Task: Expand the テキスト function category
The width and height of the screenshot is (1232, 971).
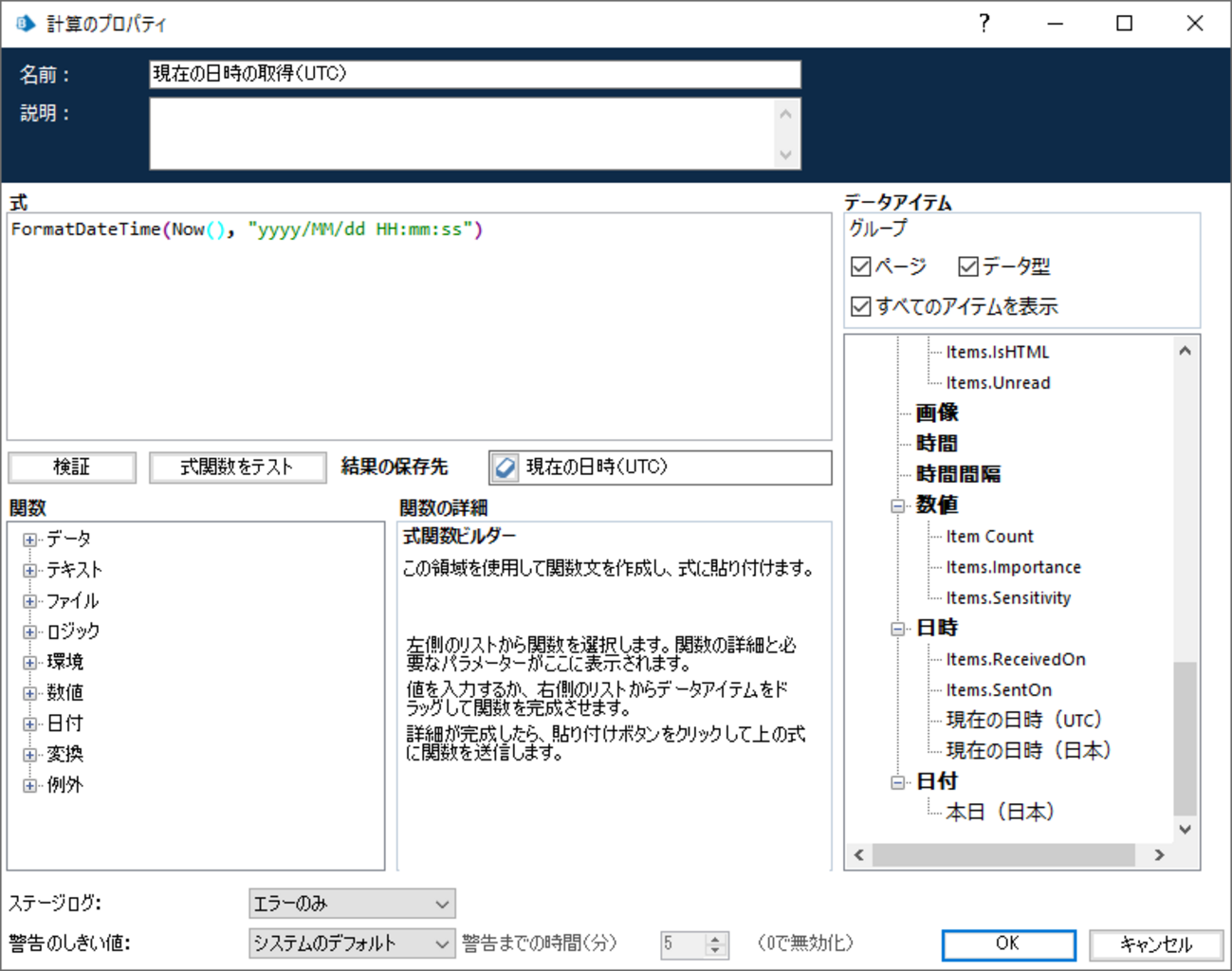Action: click(29, 570)
